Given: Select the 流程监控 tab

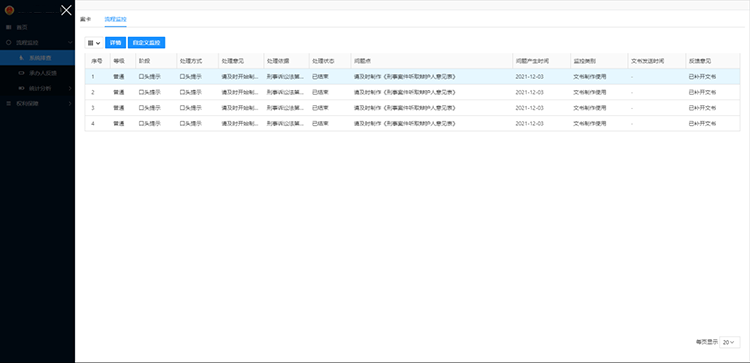Looking at the screenshot, I should 115,20.
